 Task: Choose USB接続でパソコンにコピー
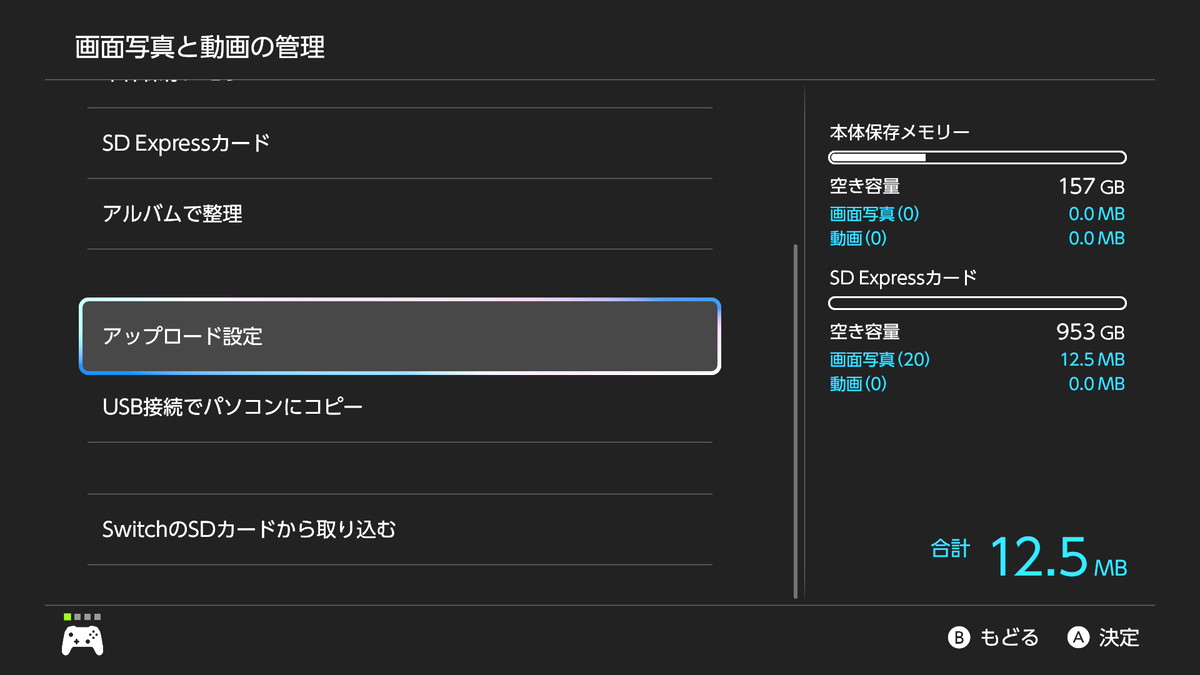[x=400, y=407]
